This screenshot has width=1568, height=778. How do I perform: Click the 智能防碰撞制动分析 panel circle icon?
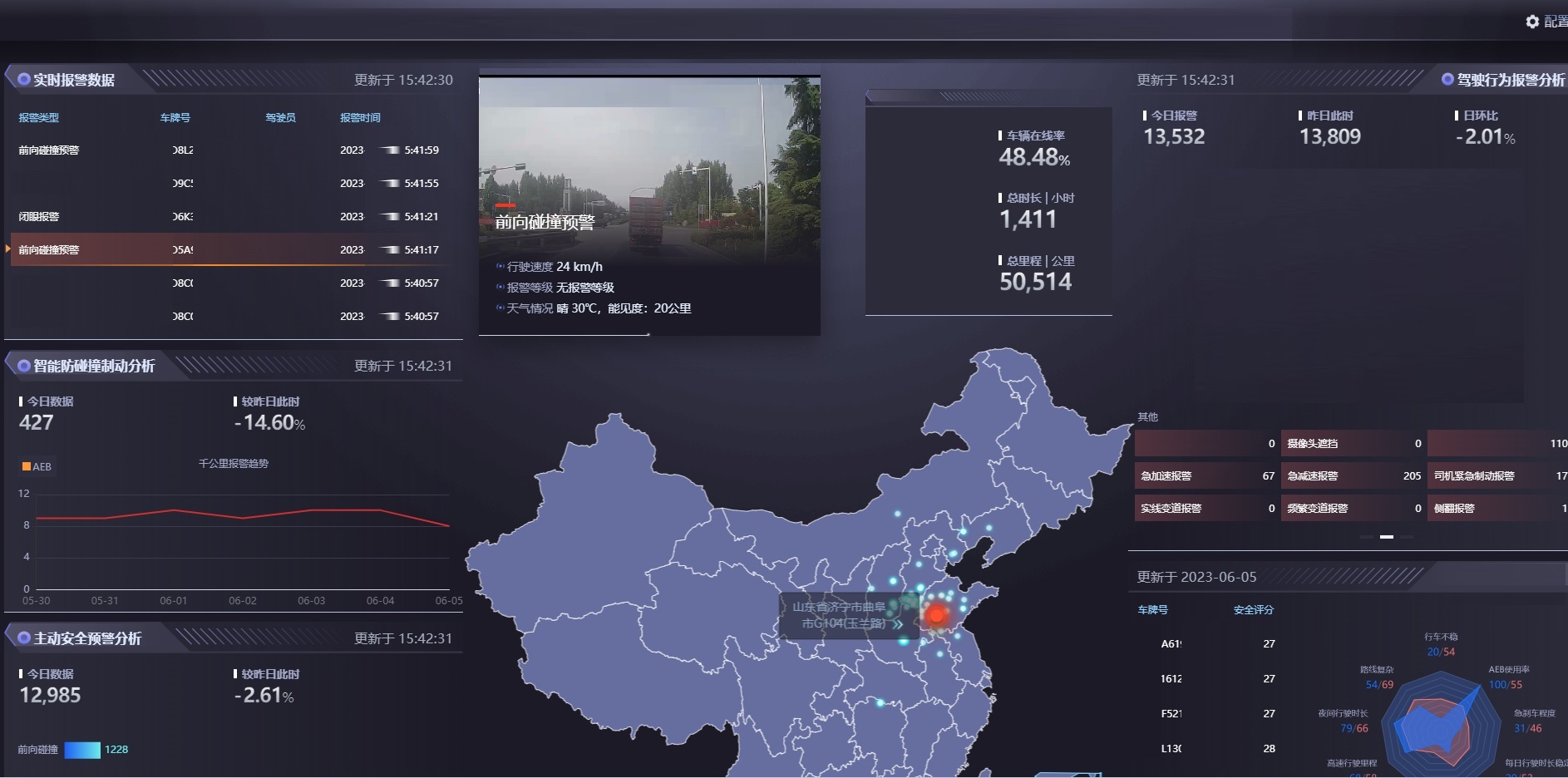(x=24, y=366)
